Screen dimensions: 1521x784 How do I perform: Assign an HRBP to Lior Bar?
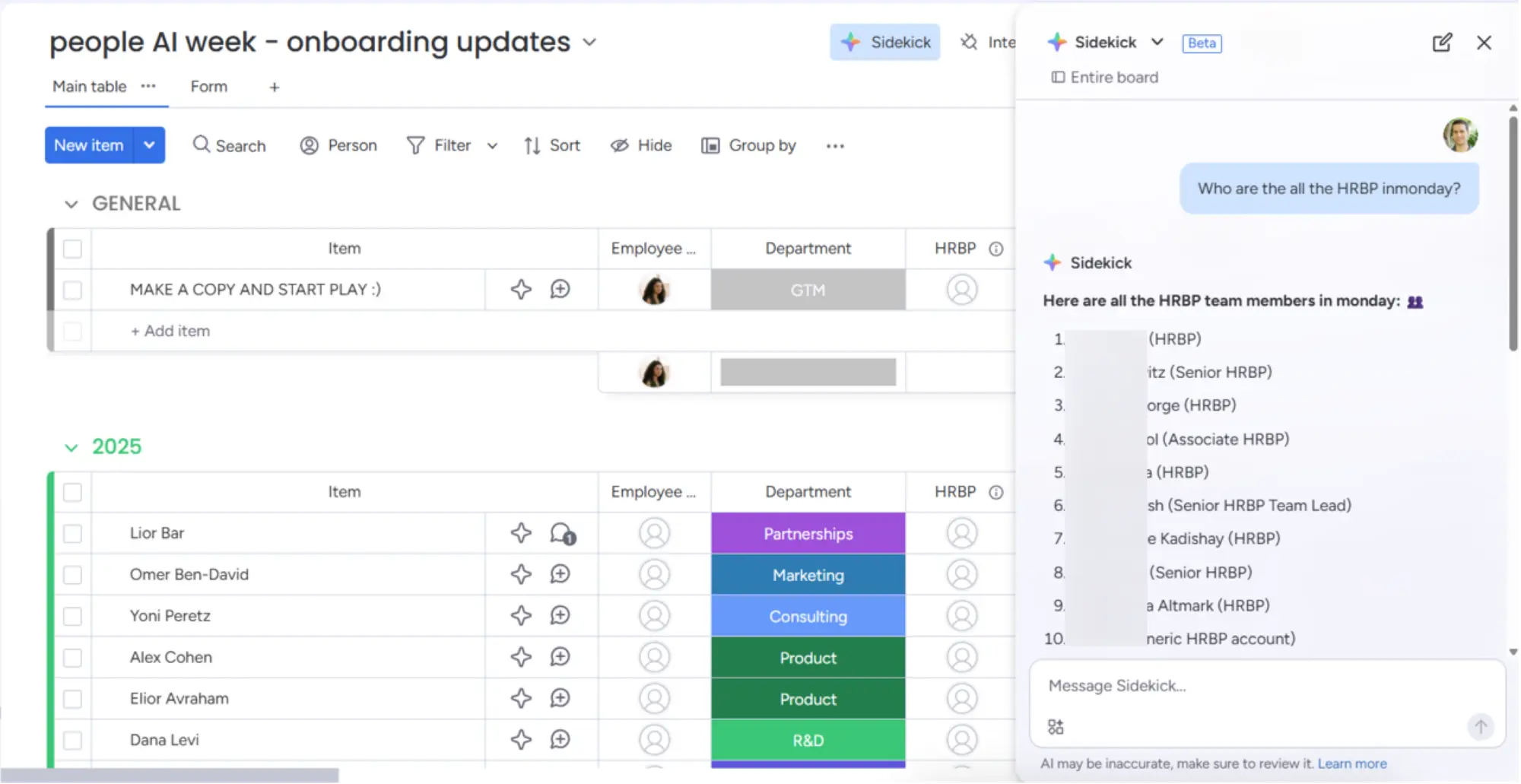click(x=961, y=533)
